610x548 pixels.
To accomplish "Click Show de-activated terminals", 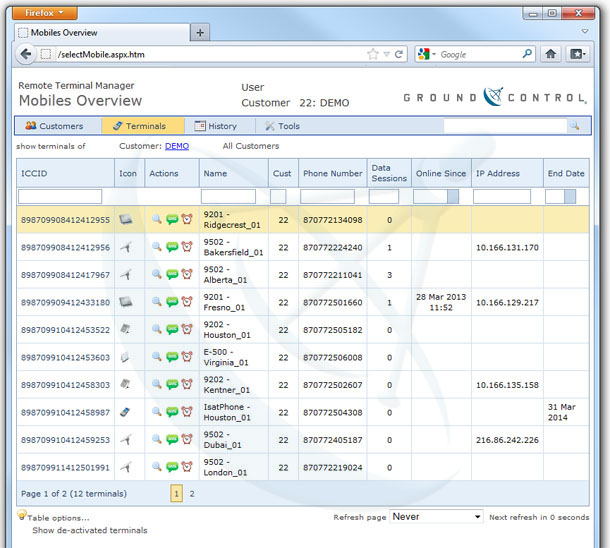I will coord(90,530).
